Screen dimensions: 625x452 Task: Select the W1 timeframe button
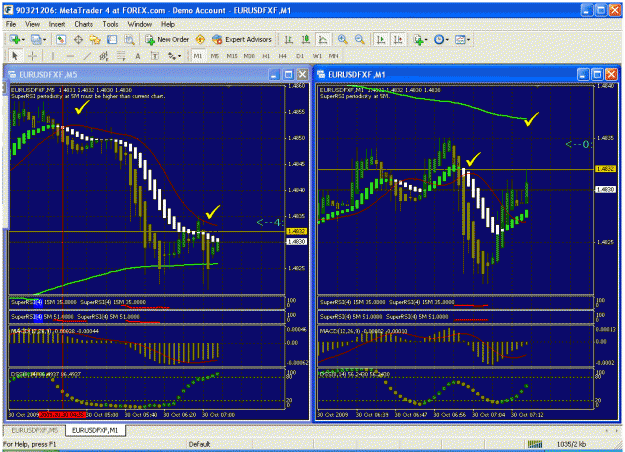pos(317,56)
